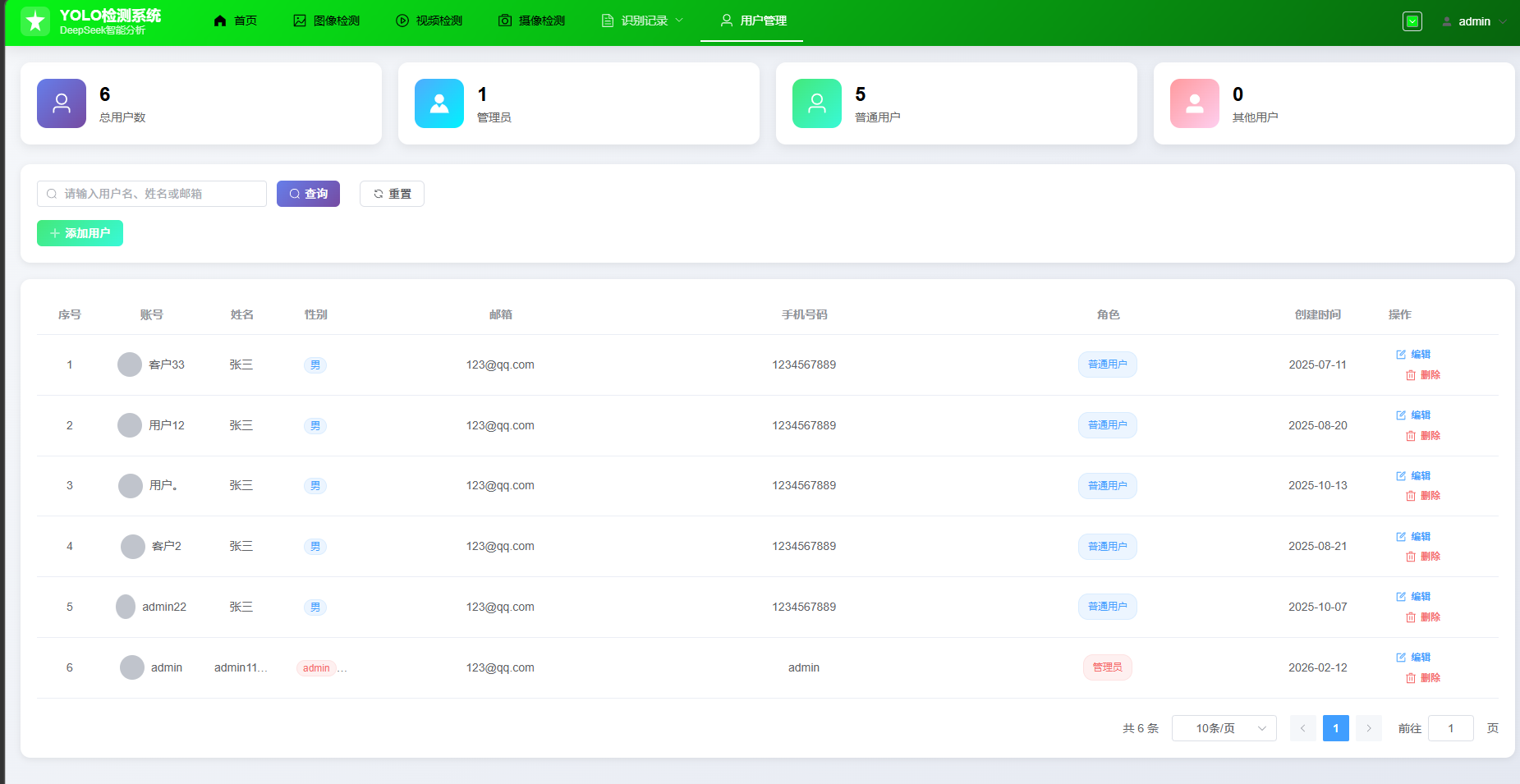This screenshot has width=1520, height=784.
Task: Click the 手机号码 column header
Action: click(805, 314)
